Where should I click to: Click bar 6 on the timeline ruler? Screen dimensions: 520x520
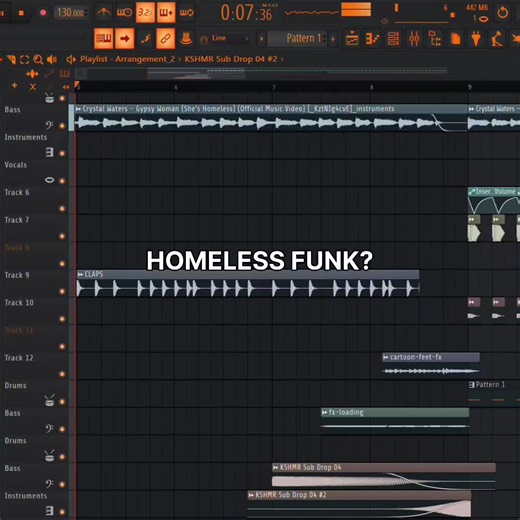coord(176,87)
